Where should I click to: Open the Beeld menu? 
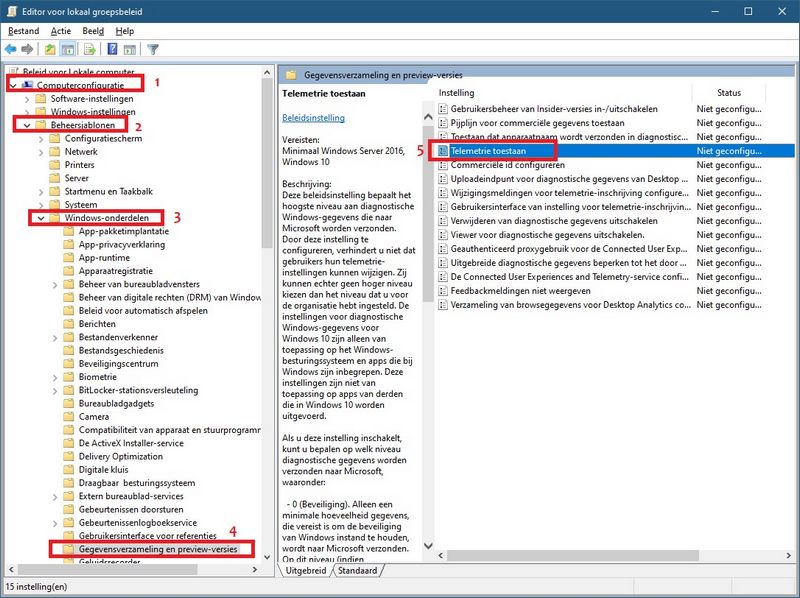pos(94,30)
